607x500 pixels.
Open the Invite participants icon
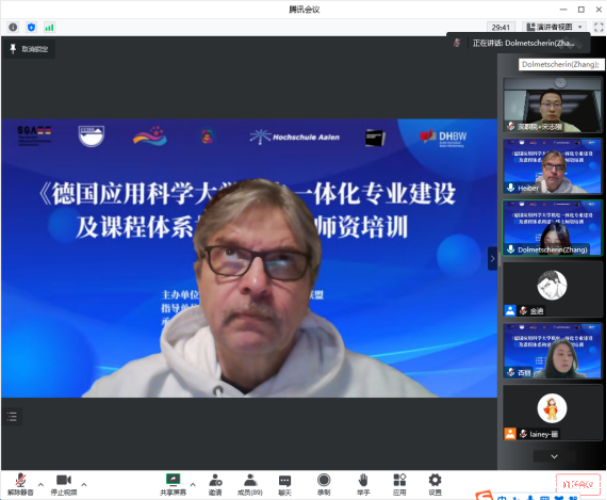click(x=215, y=481)
